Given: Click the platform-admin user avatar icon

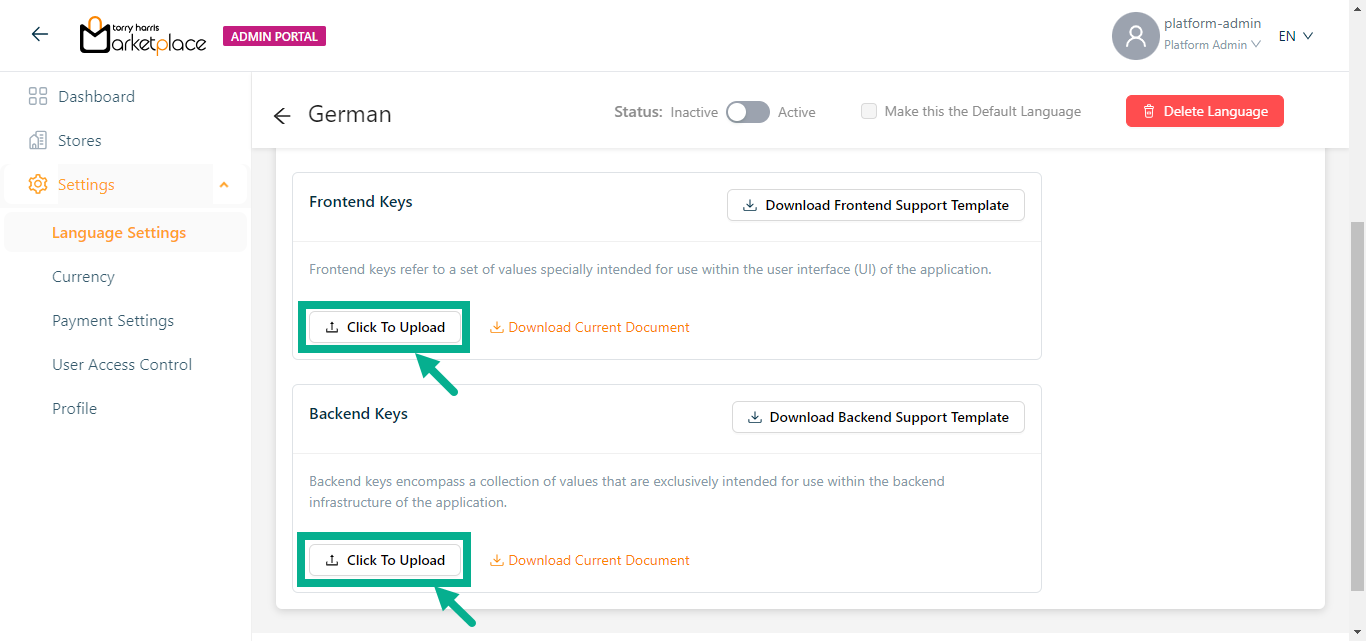Looking at the screenshot, I should click(x=1135, y=36).
